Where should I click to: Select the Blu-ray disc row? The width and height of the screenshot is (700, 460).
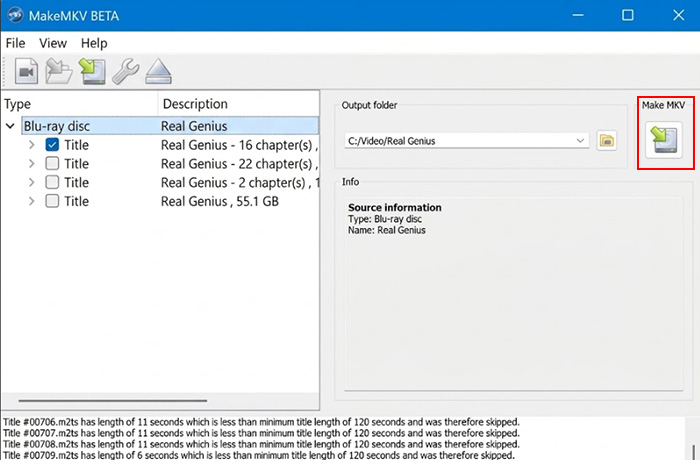[170, 126]
